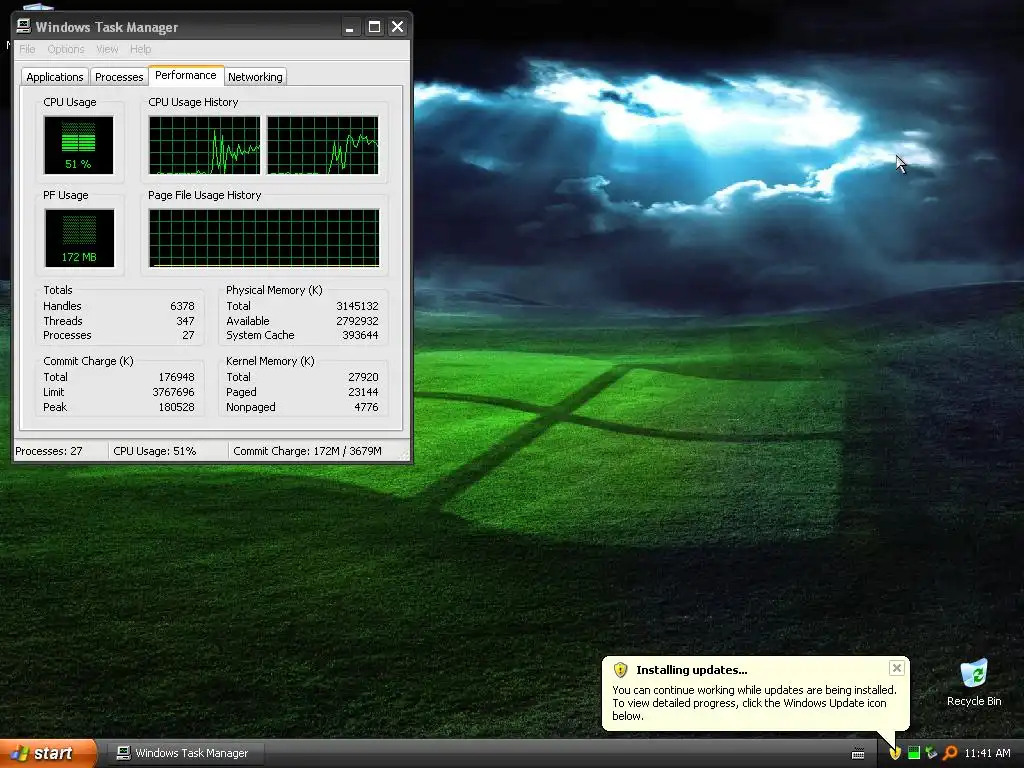Click the Totals Processes value 27

(188, 335)
